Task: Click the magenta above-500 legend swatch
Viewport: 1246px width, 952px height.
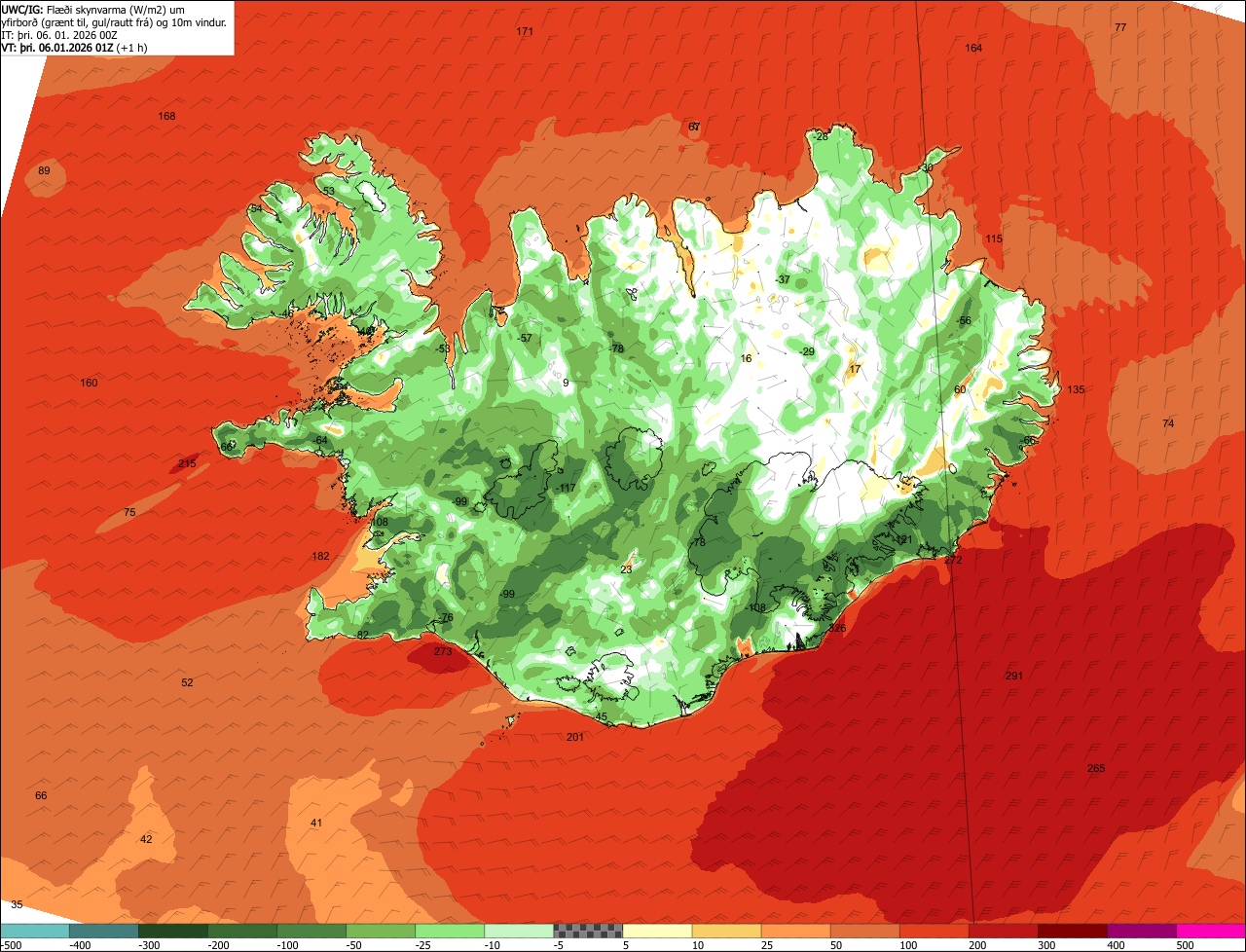Action: pos(1211,931)
